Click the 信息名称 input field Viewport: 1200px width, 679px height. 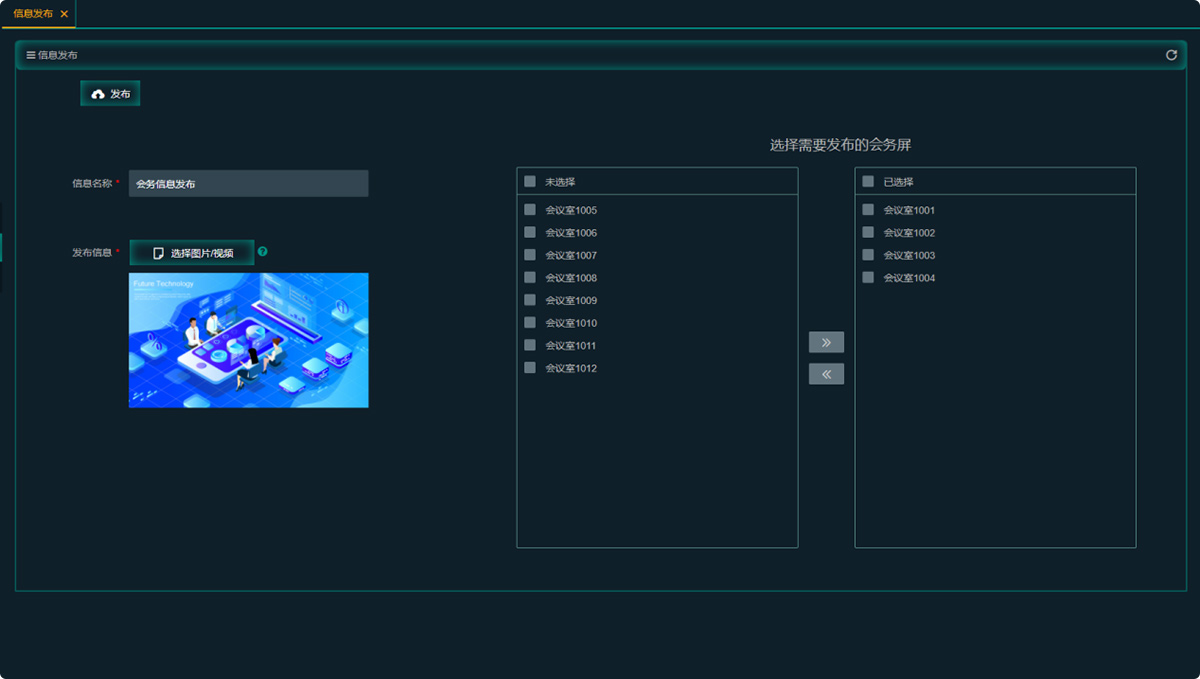tap(248, 184)
